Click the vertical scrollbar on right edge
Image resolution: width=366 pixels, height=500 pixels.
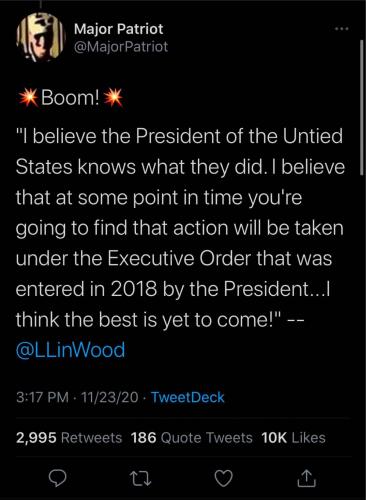point(361,107)
